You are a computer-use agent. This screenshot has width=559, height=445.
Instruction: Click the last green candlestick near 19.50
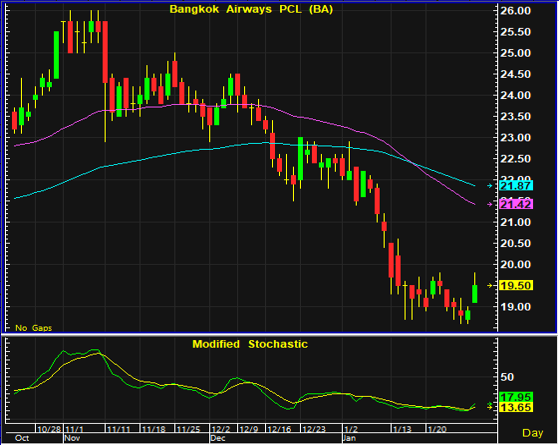(x=475, y=294)
